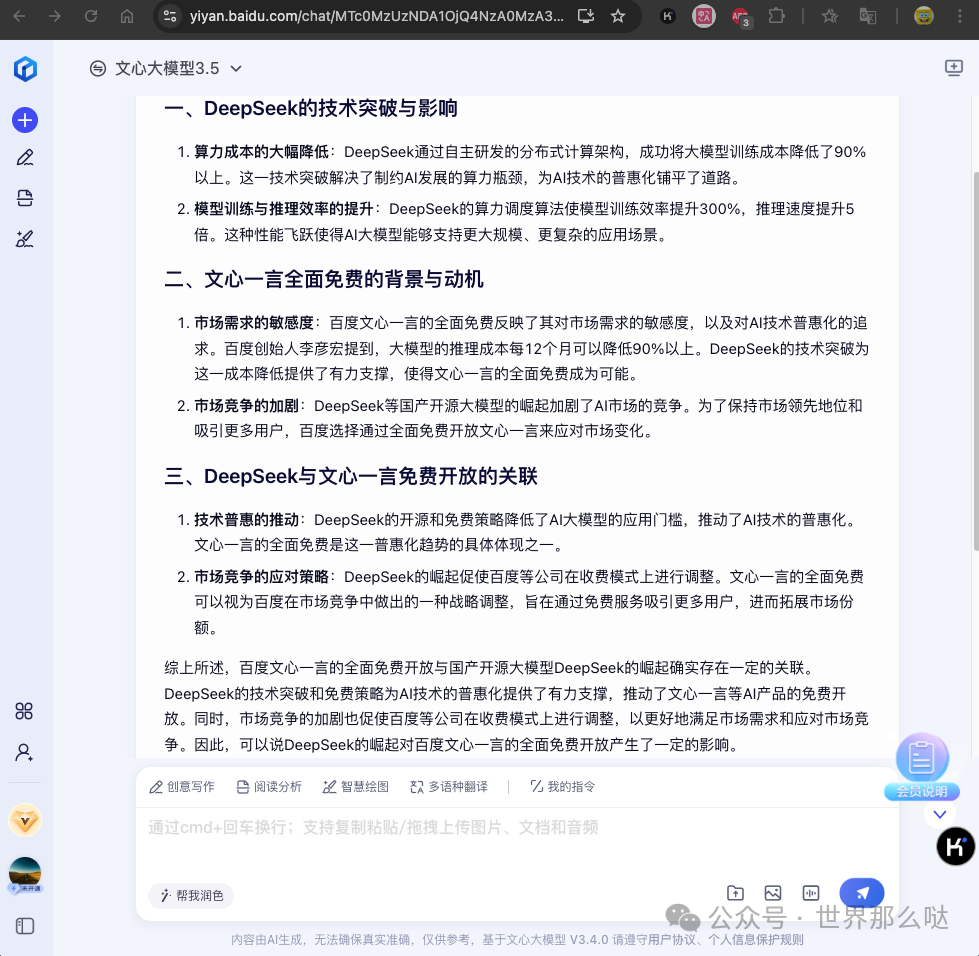Open the 我的指令 shortcut
This screenshot has height=956, width=979.
(563, 787)
